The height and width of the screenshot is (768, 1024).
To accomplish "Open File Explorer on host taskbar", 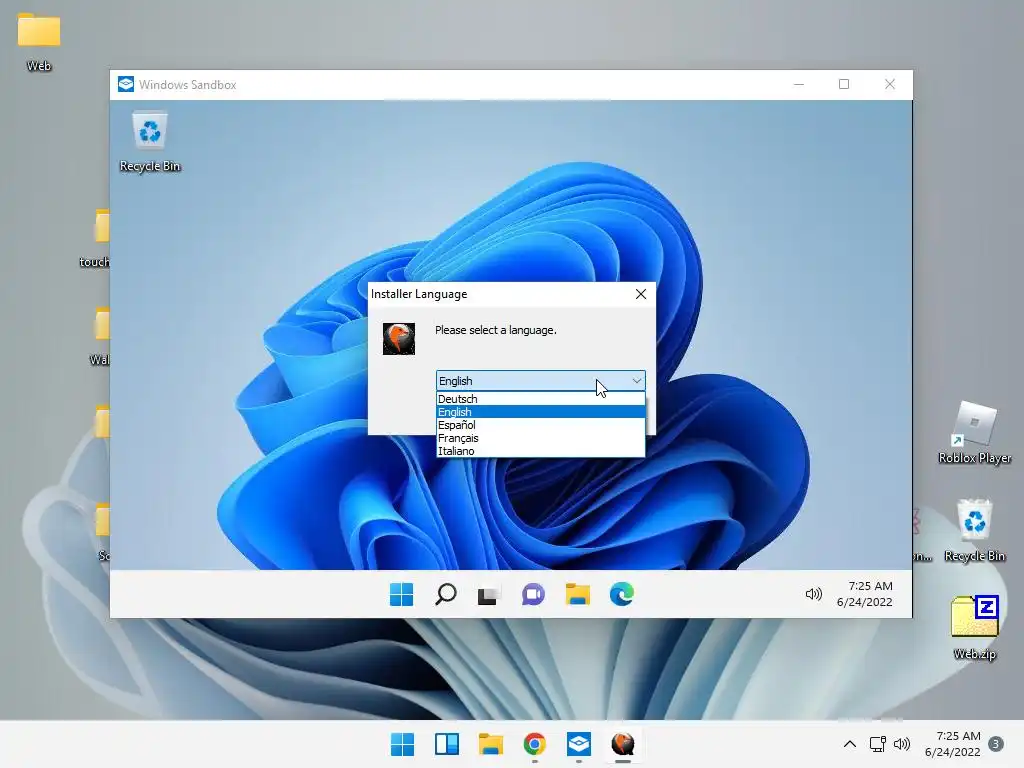I will 490,744.
